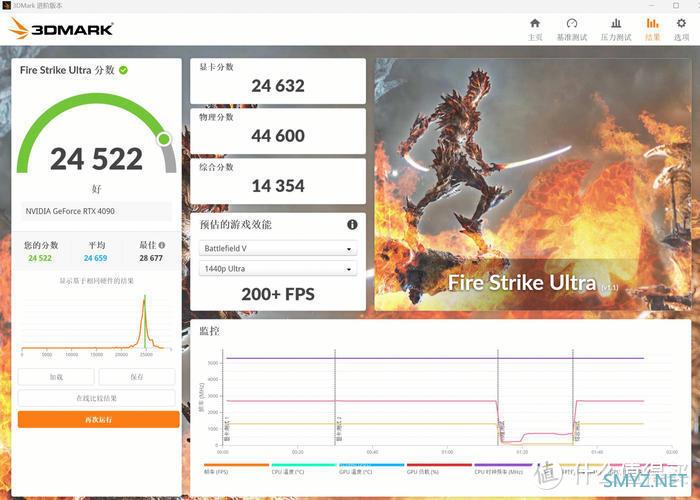The image size is (700, 500).
Task: Go to the 主页 home tab
Action: 535,29
